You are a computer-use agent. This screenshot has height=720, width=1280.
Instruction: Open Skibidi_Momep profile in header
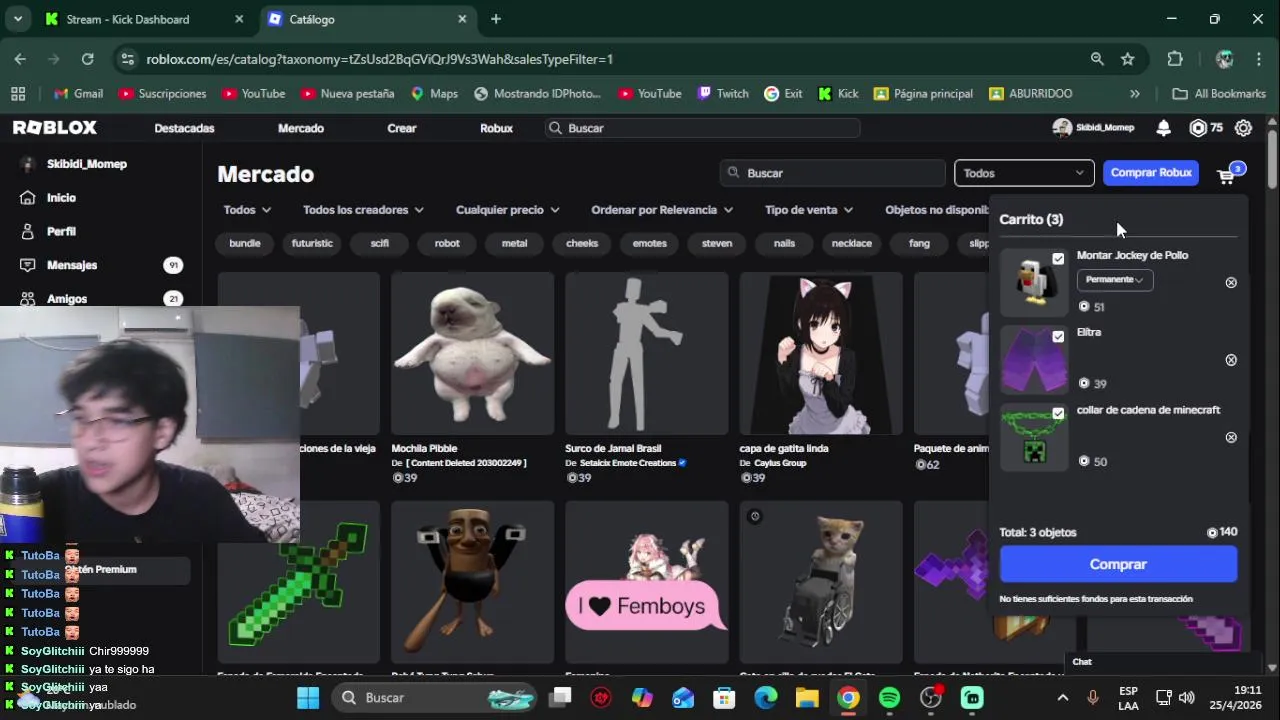pos(1094,128)
